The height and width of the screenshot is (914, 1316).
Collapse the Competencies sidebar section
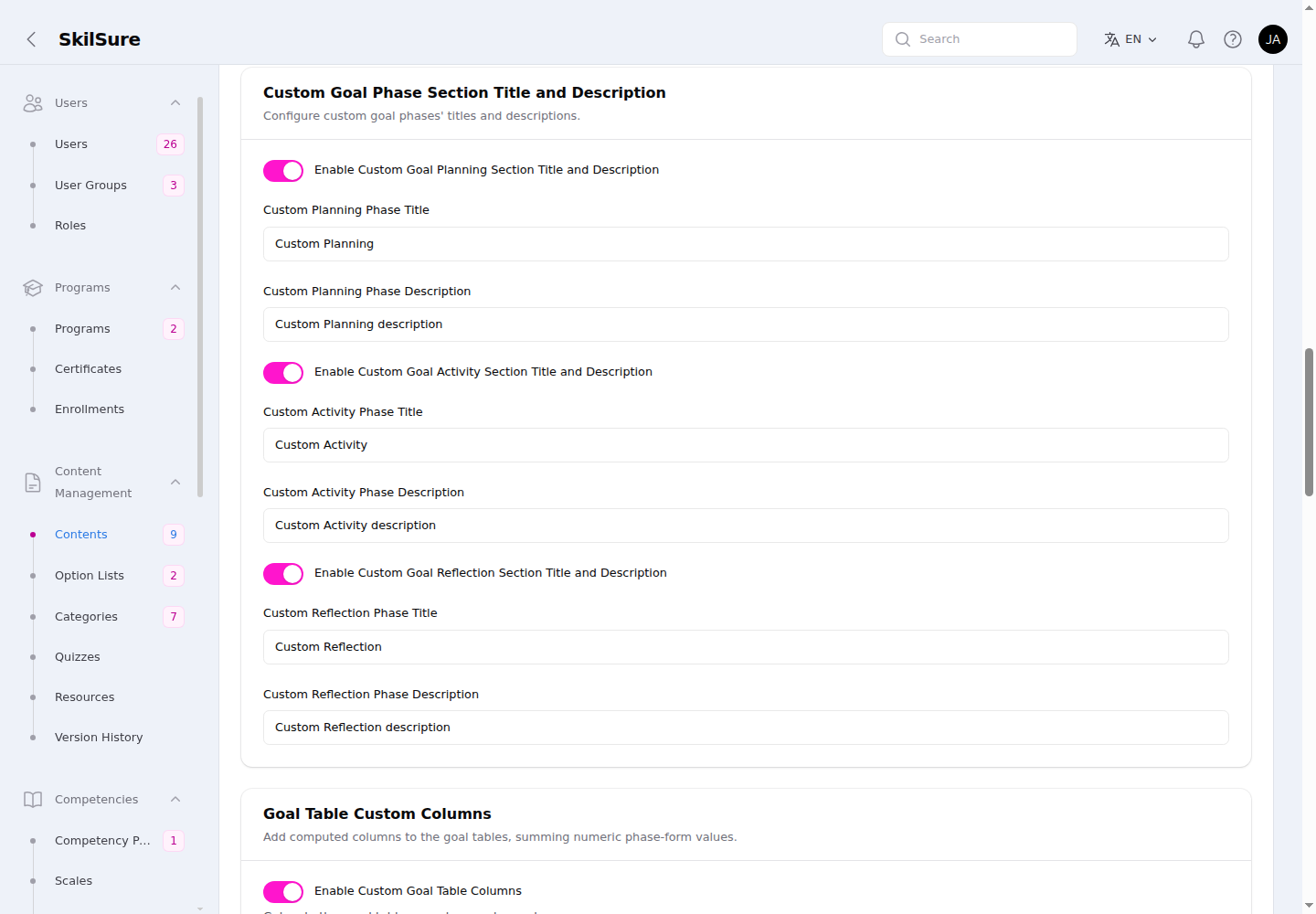tap(175, 800)
